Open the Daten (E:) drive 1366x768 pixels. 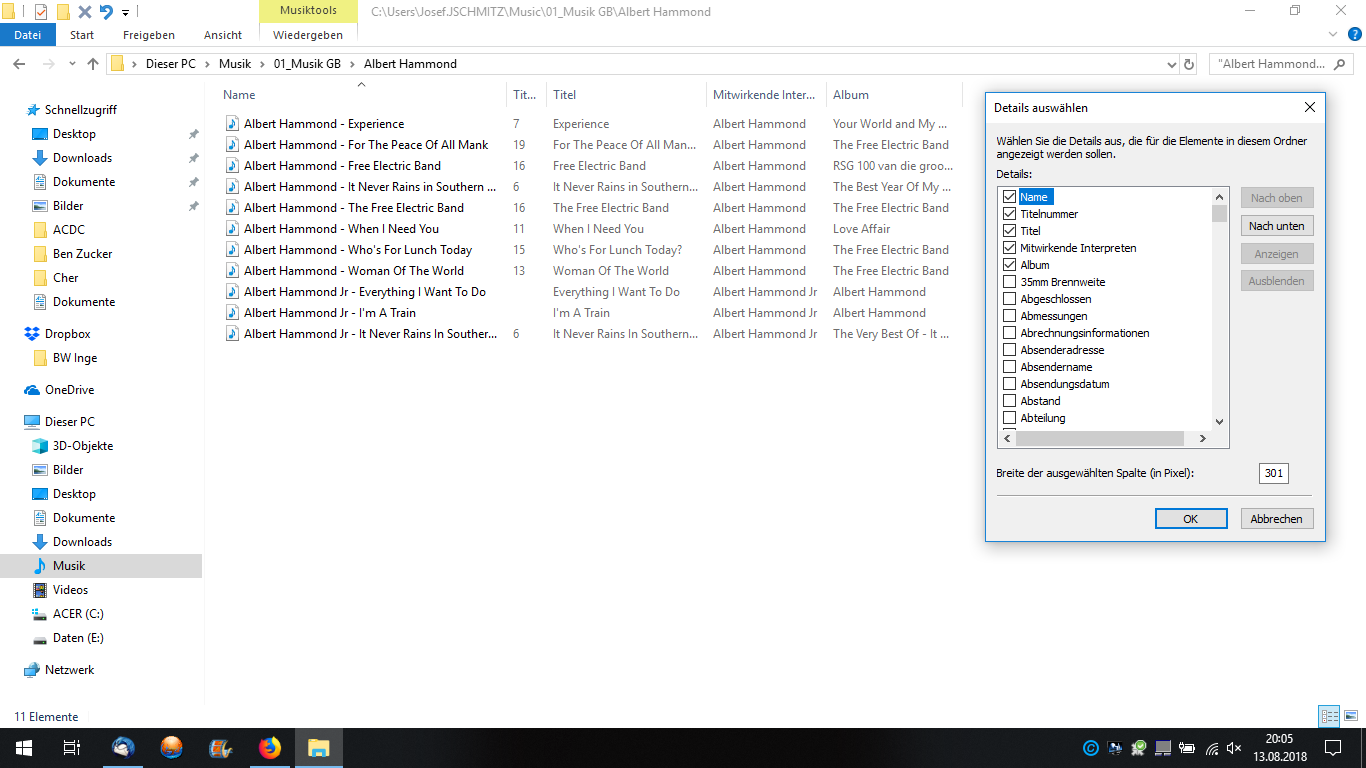(78, 638)
